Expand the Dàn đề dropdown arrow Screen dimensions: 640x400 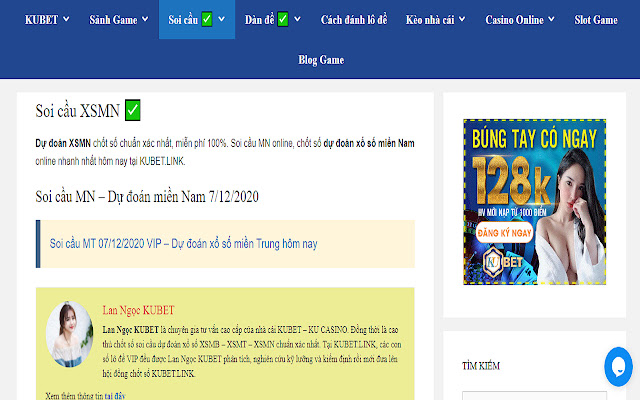(x=298, y=19)
